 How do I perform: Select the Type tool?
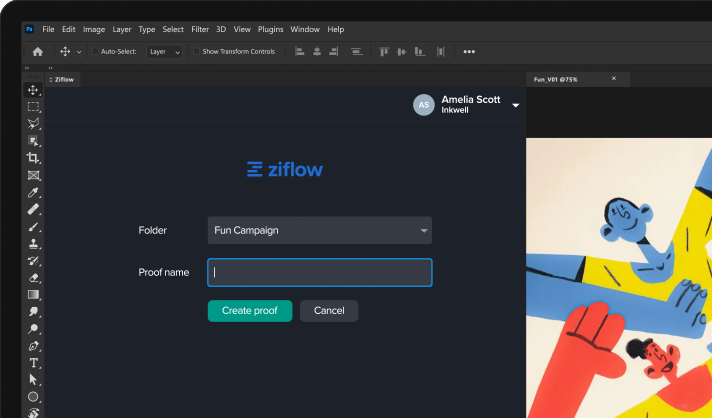33,363
